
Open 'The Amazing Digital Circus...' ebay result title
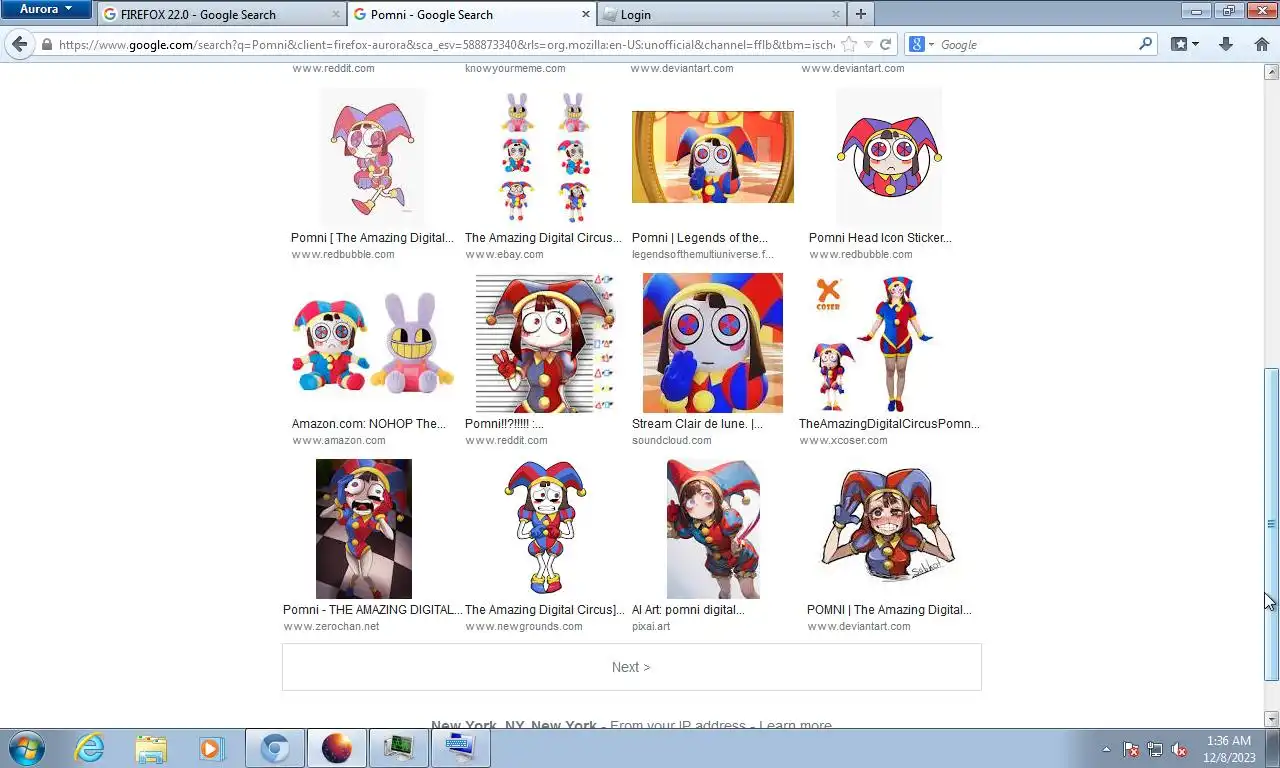543,238
